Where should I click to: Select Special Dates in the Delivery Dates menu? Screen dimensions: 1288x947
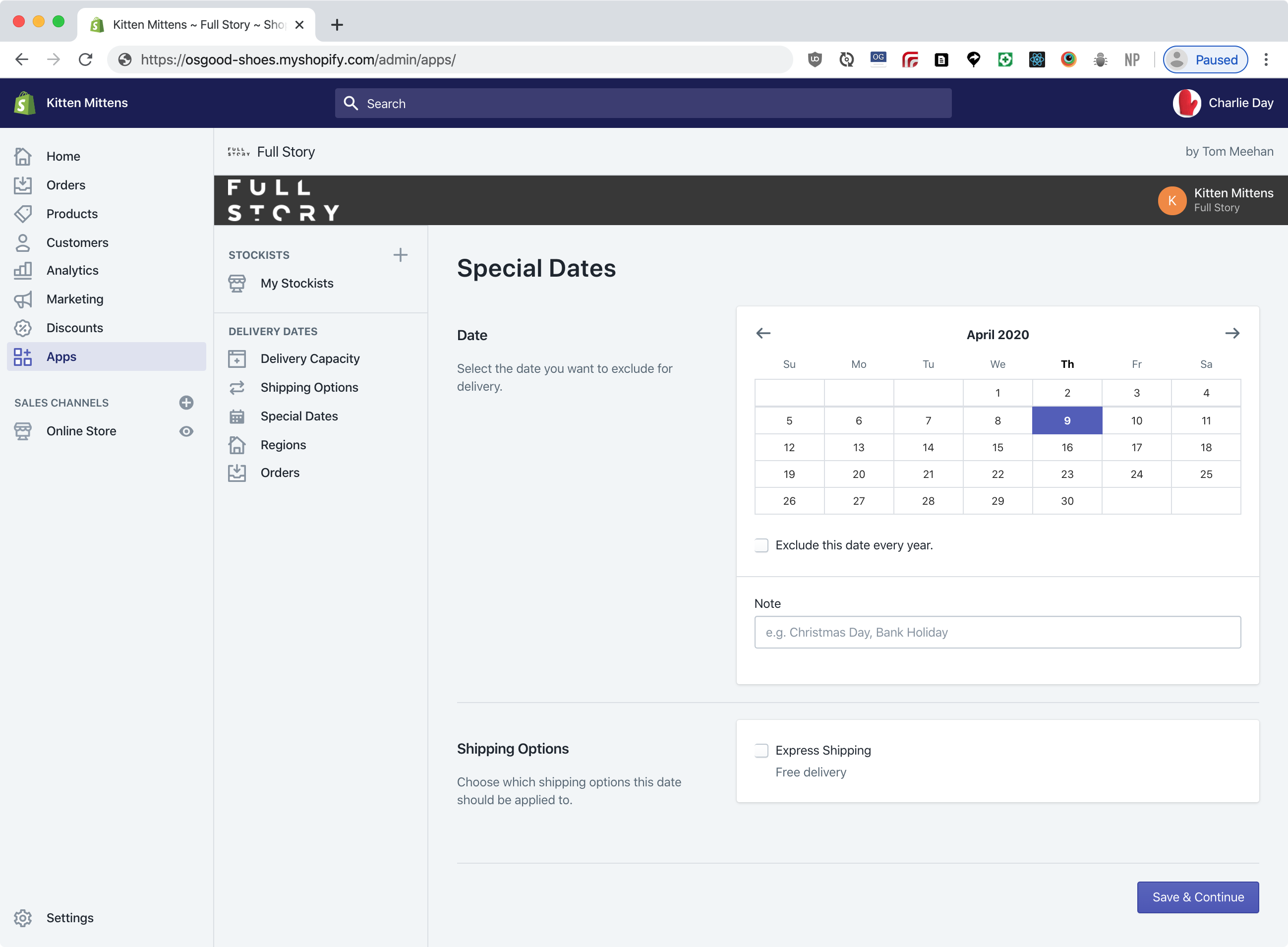pos(298,415)
